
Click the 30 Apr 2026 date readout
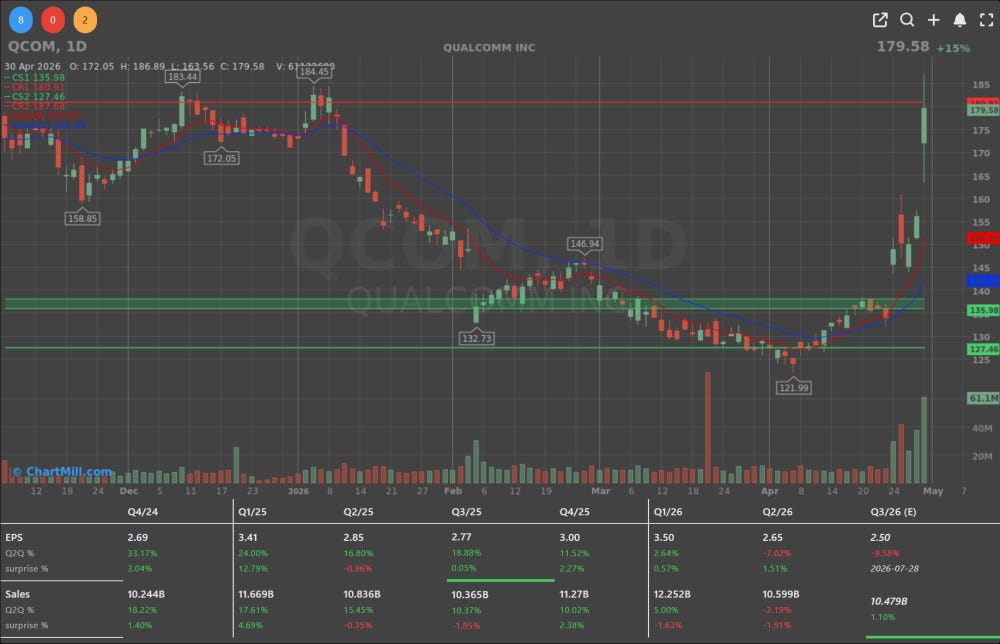click(33, 66)
